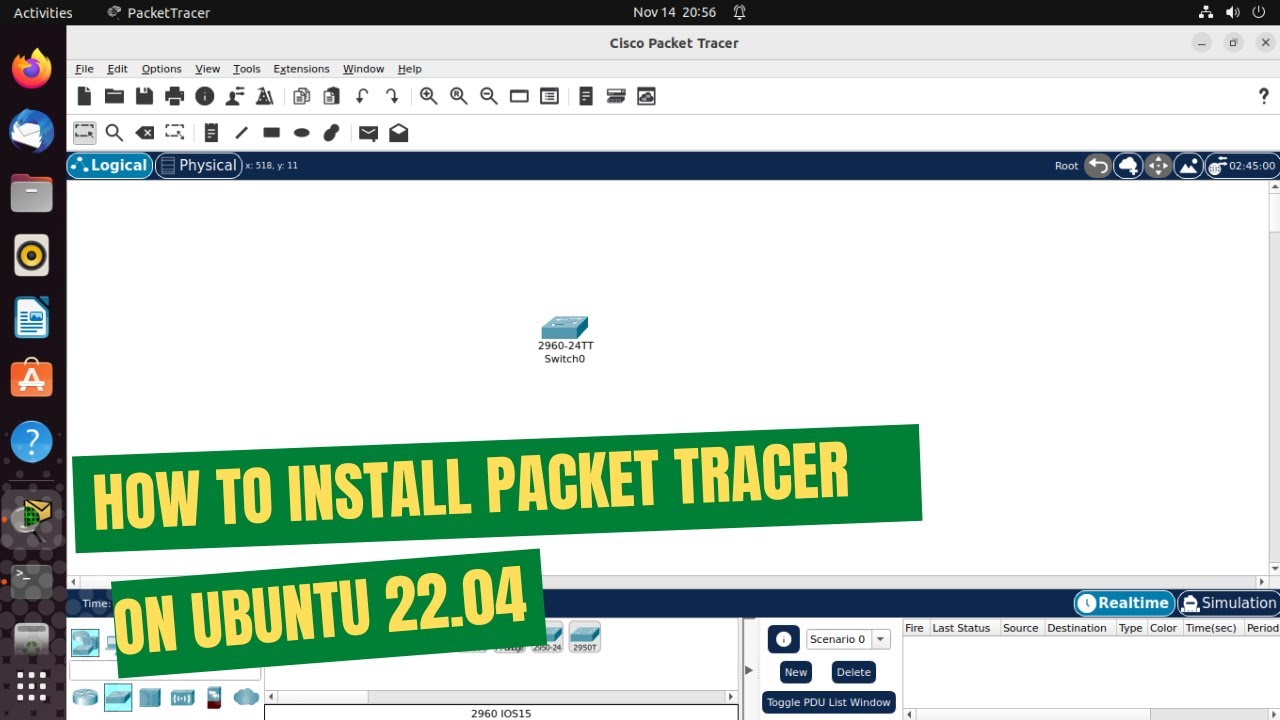1280x720 pixels.
Task: Create a new file with the New icon
Action: click(85, 96)
